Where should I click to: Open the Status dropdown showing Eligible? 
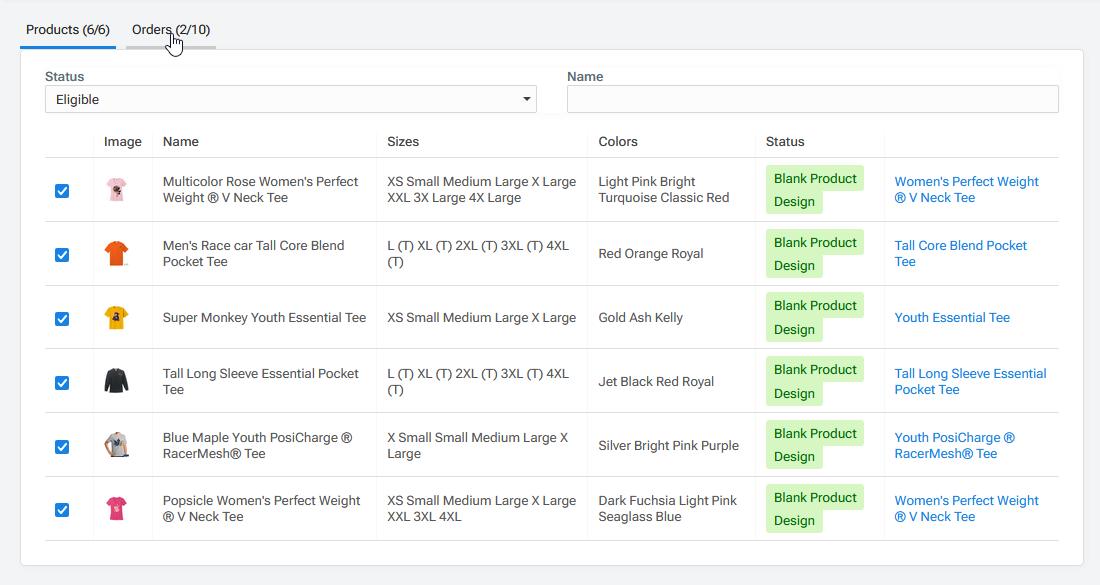pos(290,99)
